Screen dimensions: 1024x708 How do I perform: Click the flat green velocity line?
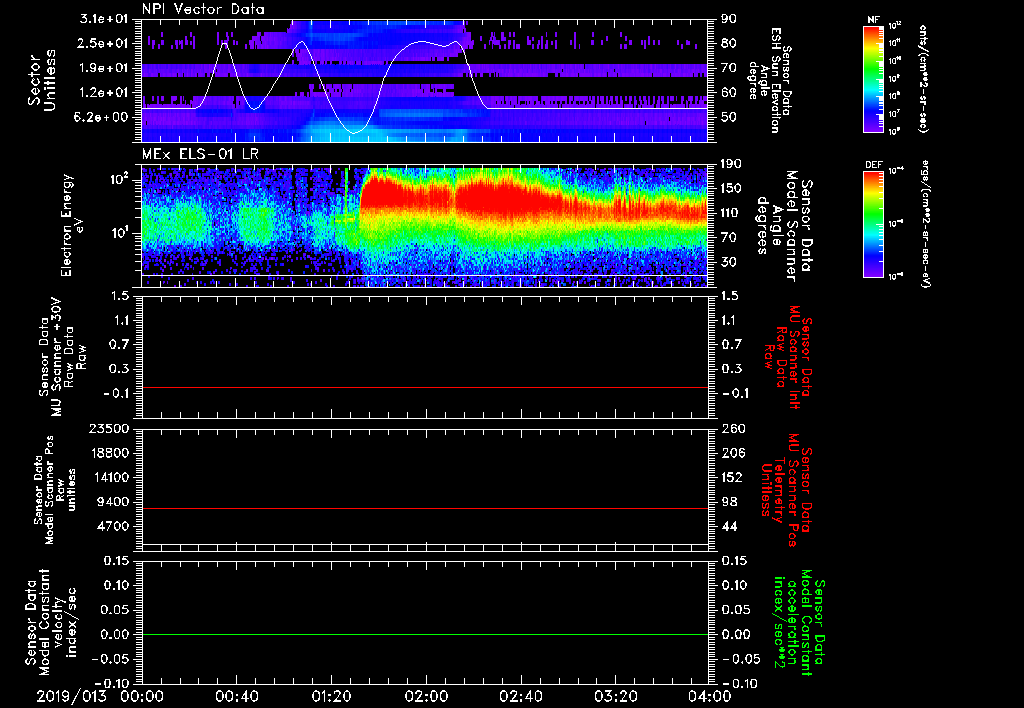pos(425,634)
